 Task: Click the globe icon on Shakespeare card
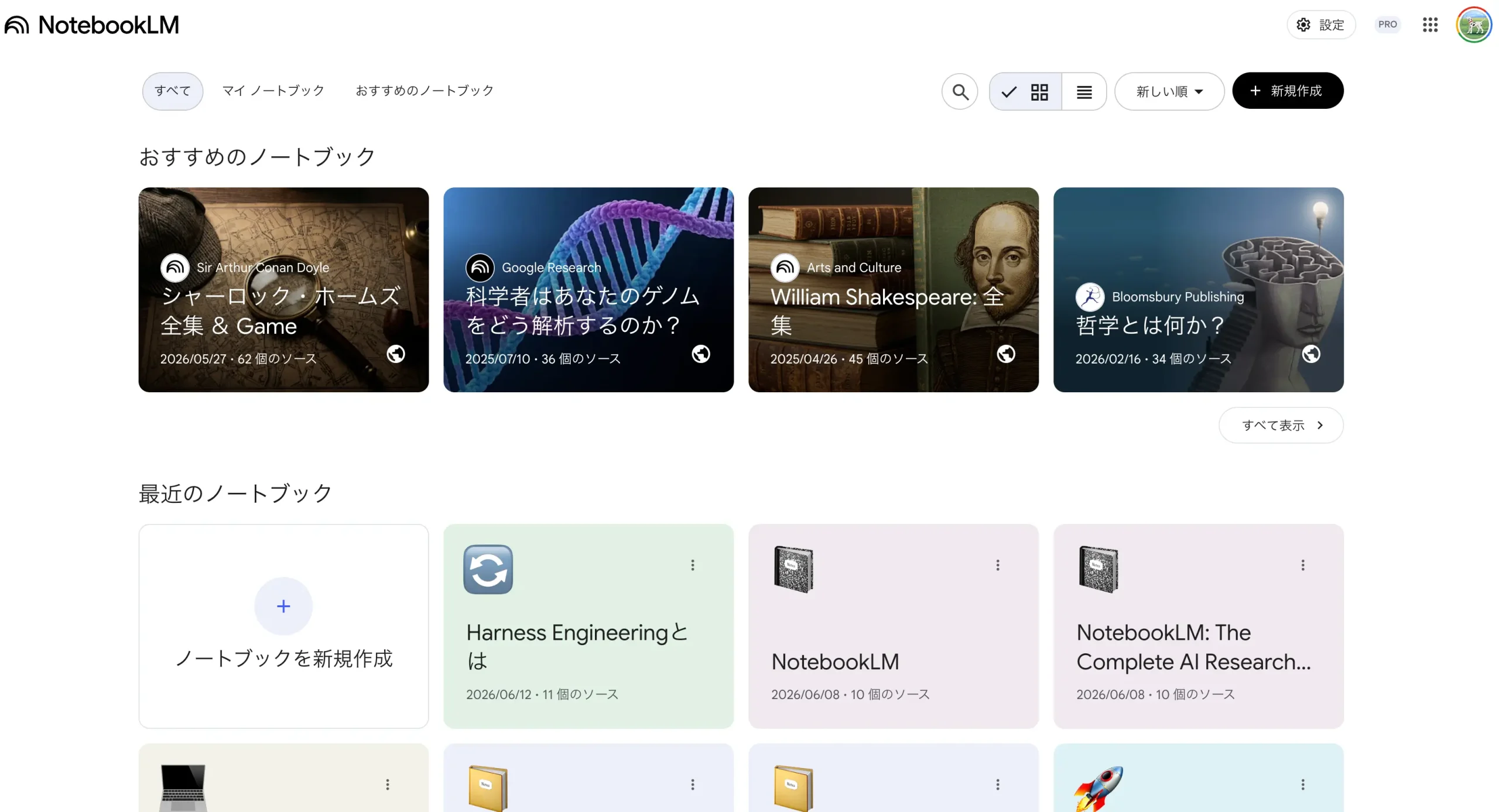1006,354
